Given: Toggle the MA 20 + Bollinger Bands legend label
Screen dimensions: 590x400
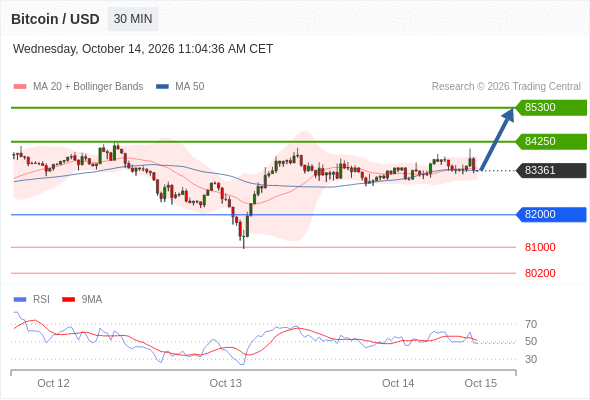Looking at the screenshot, I should (x=88, y=87).
